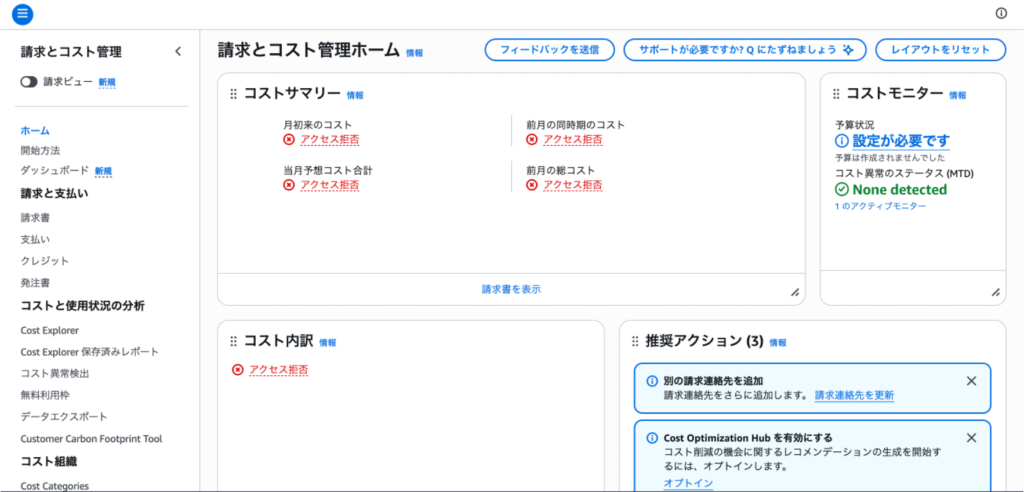Open the 請求書を表示 link

(511, 289)
